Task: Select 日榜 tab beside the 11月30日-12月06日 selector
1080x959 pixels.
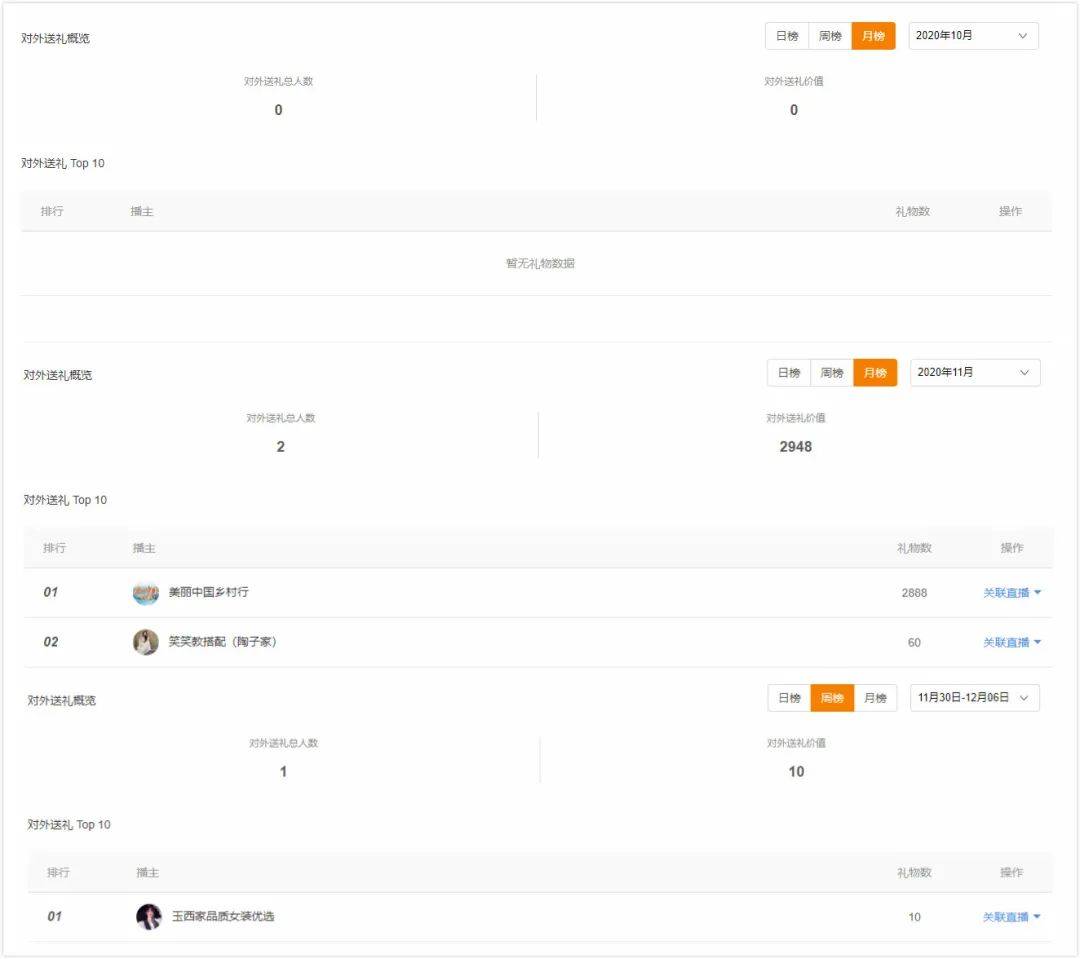Action: 789,698
